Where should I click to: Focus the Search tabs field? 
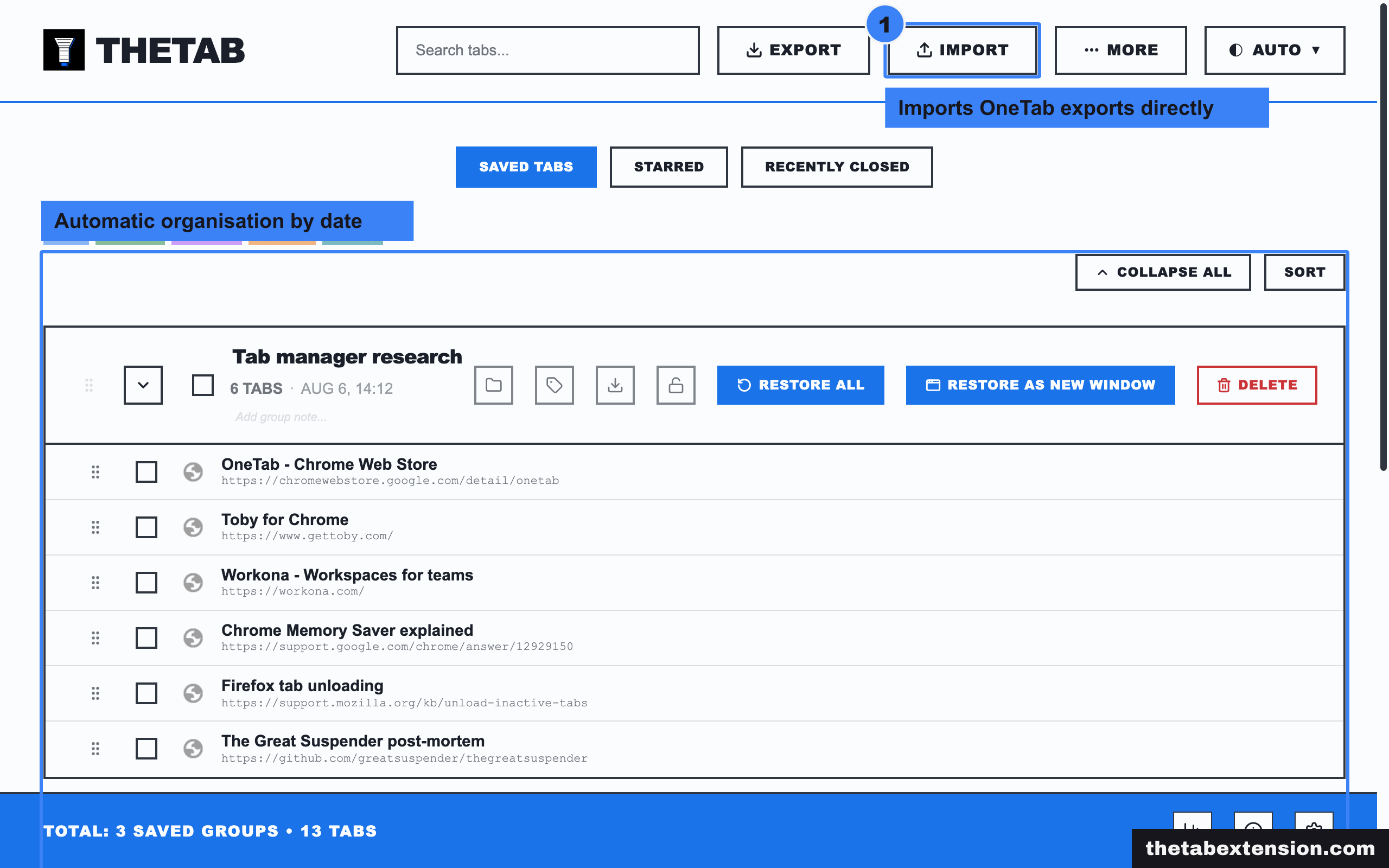point(547,50)
